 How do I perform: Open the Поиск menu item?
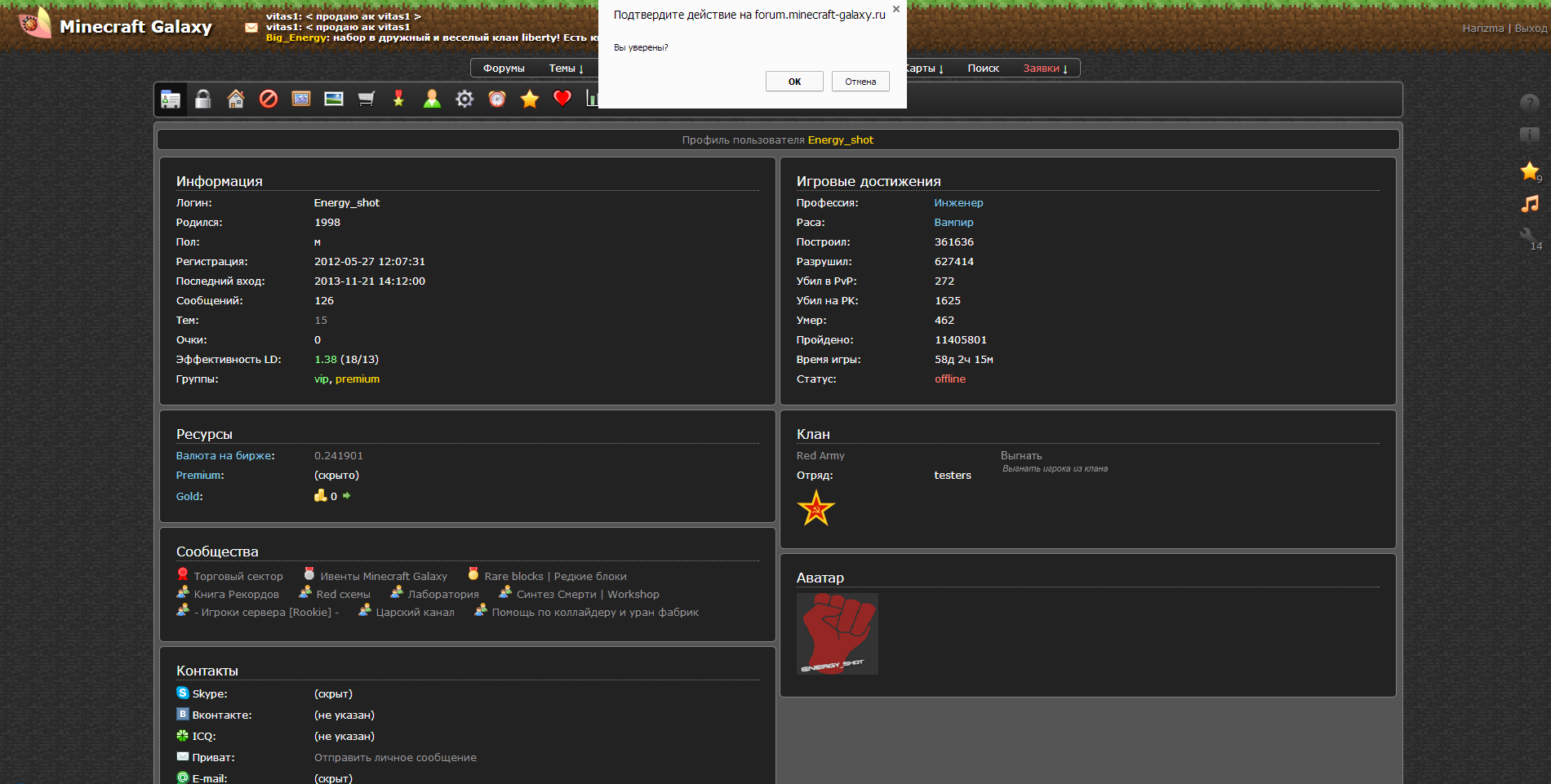983,69
